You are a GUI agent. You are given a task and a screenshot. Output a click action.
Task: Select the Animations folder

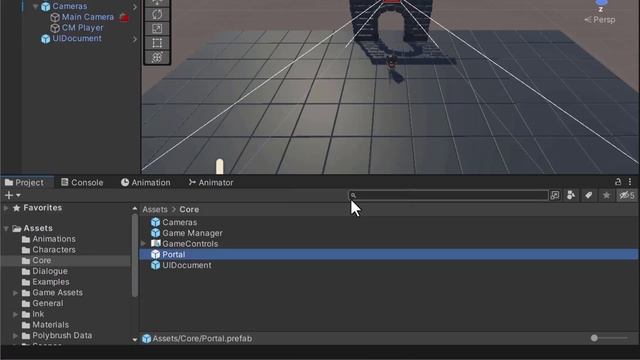coord(54,239)
